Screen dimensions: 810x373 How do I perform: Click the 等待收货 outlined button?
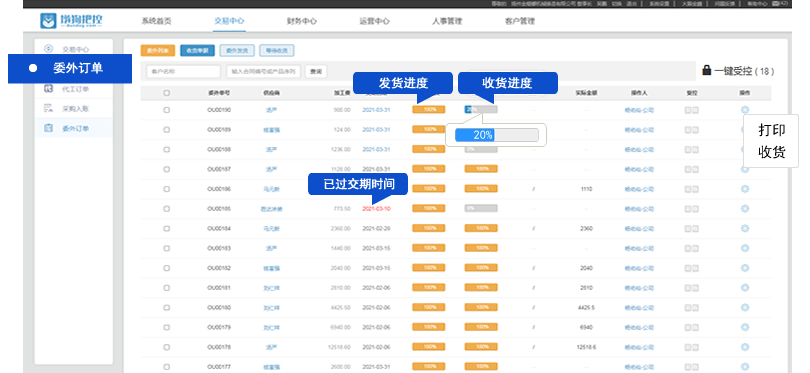point(277,50)
